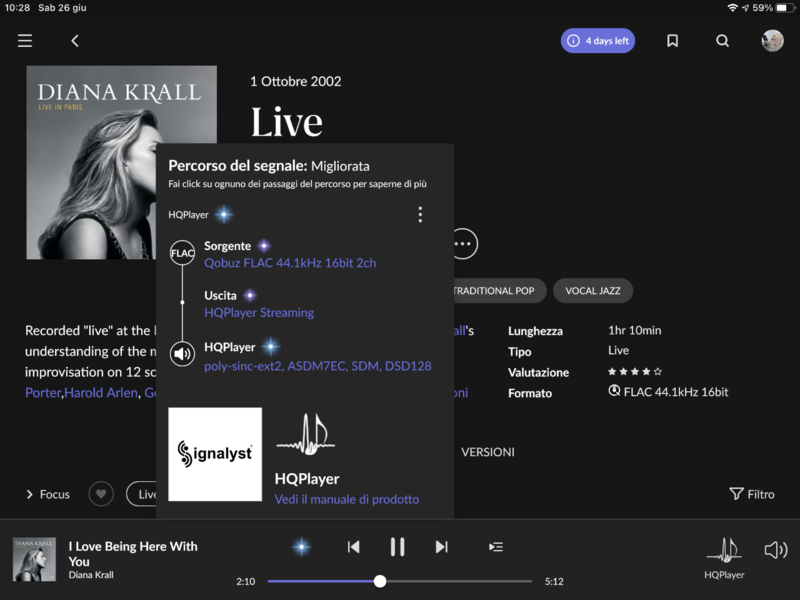Go back using the left chevron
800x600 pixels.
click(x=75, y=41)
